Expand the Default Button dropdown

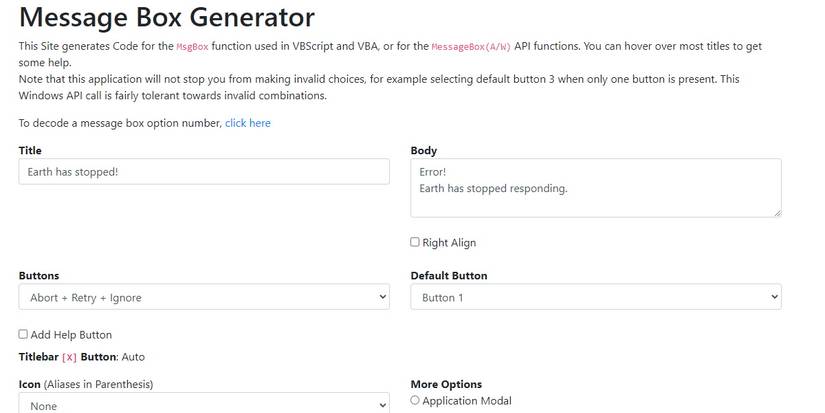click(x=595, y=297)
